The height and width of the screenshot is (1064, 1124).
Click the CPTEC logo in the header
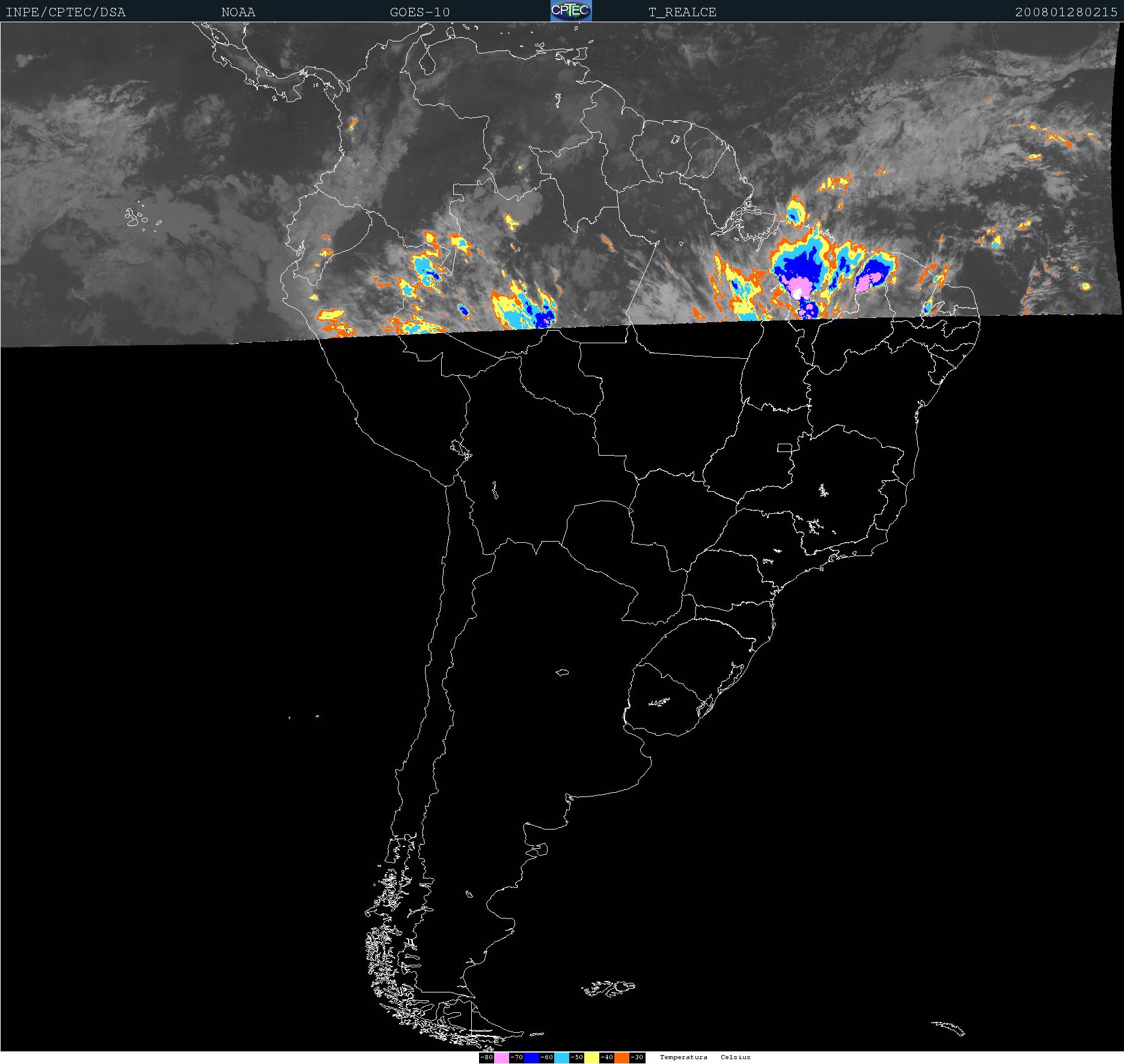click(571, 11)
